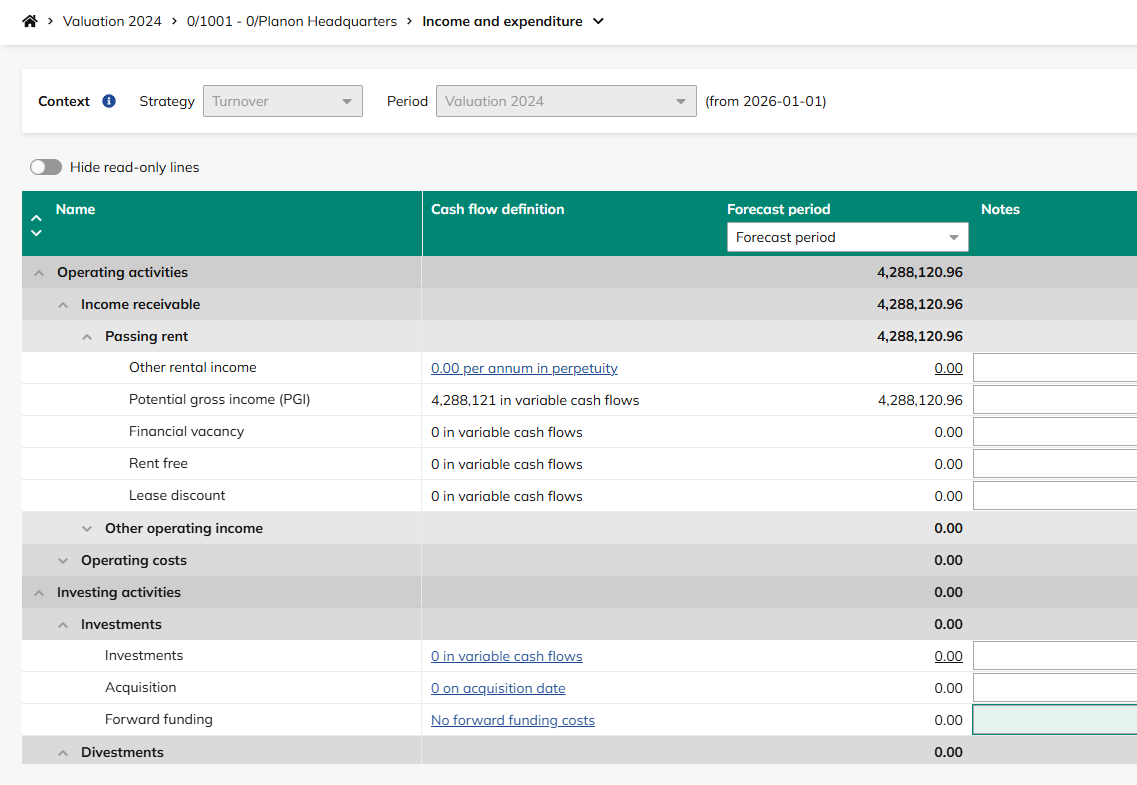The image size is (1137, 785).
Task: Collapse the Passing rent group
Action: (87, 336)
